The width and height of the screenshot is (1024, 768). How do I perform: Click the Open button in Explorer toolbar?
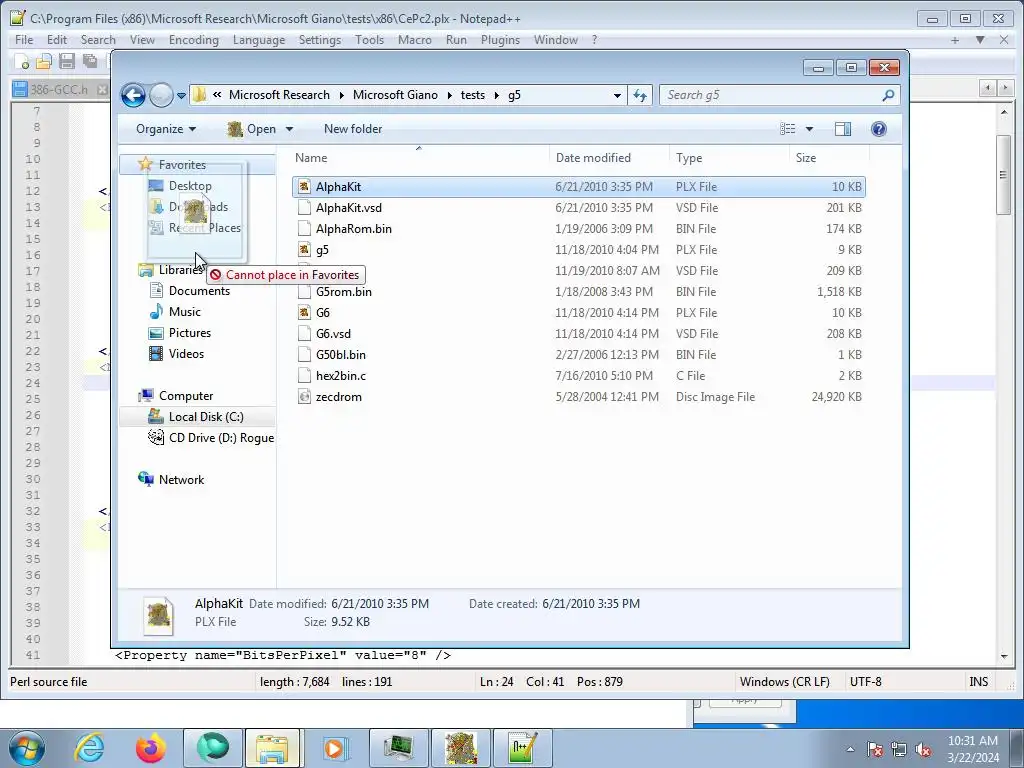[252, 129]
